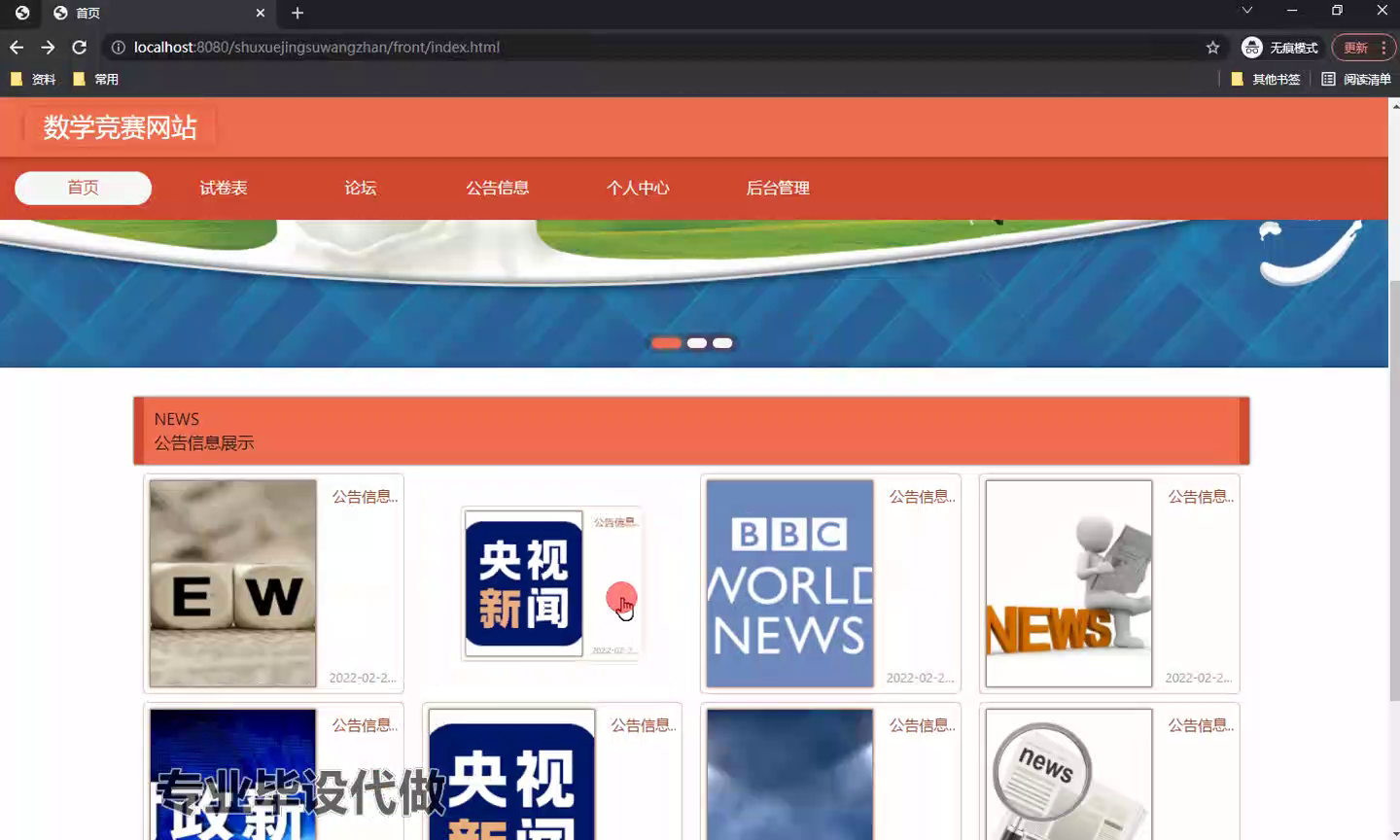The width and height of the screenshot is (1400, 840).
Task: Select the first orange carousel indicator
Action: pyautogui.click(x=666, y=343)
